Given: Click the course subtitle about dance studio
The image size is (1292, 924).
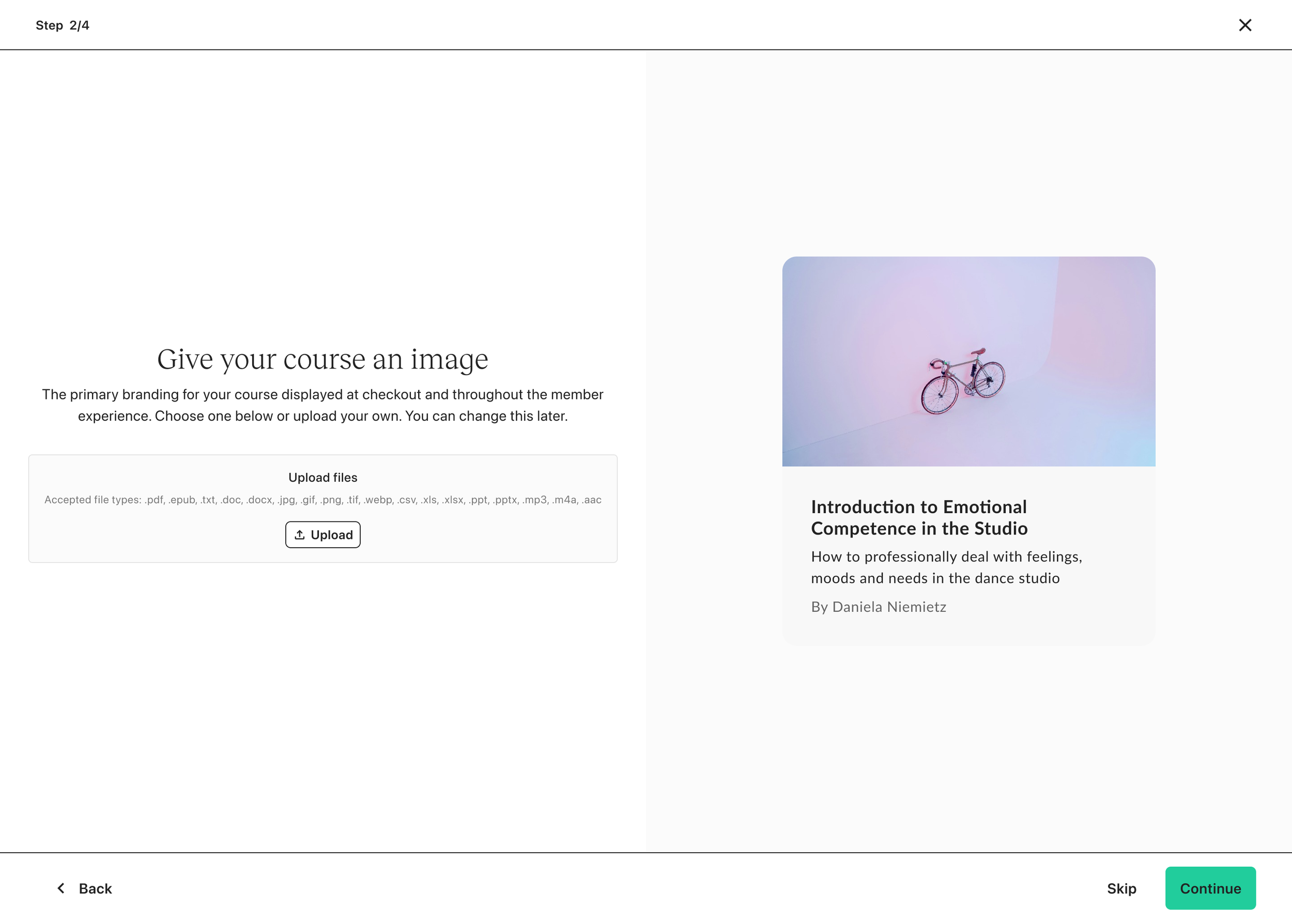Looking at the screenshot, I should coord(946,567).
